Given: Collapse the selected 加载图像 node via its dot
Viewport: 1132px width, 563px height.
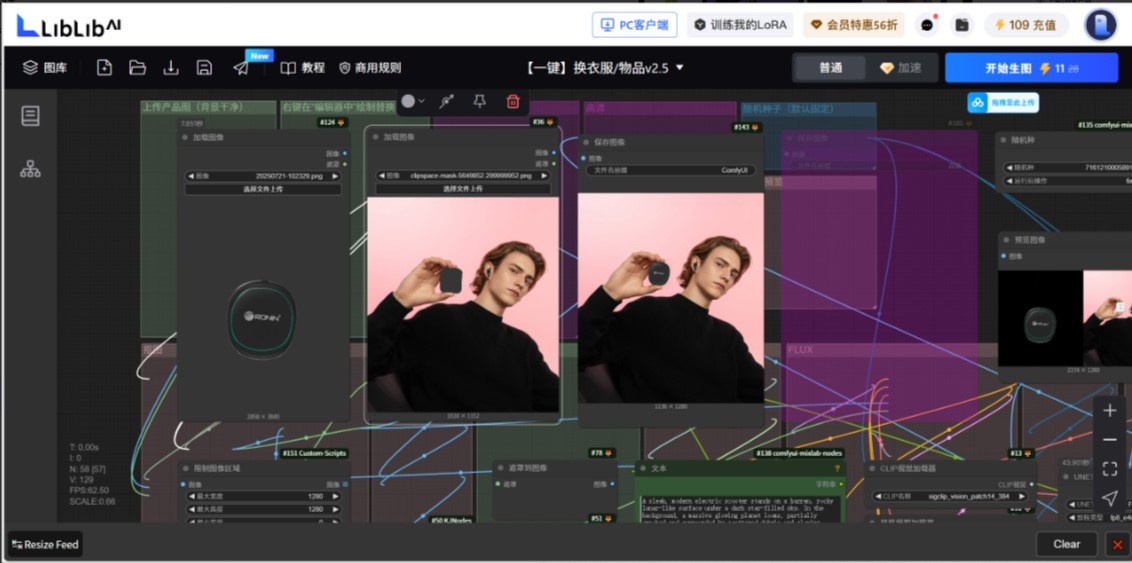Looking at the screenshot, I should coord(375,137).
